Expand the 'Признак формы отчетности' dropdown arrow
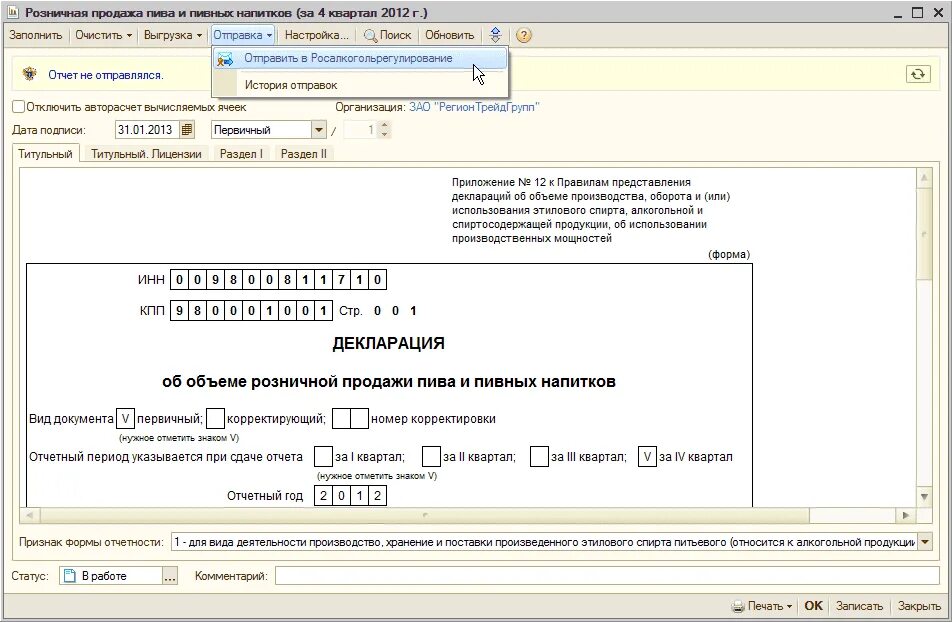Viewport: 952px width, 622px height. click(925, 542)
